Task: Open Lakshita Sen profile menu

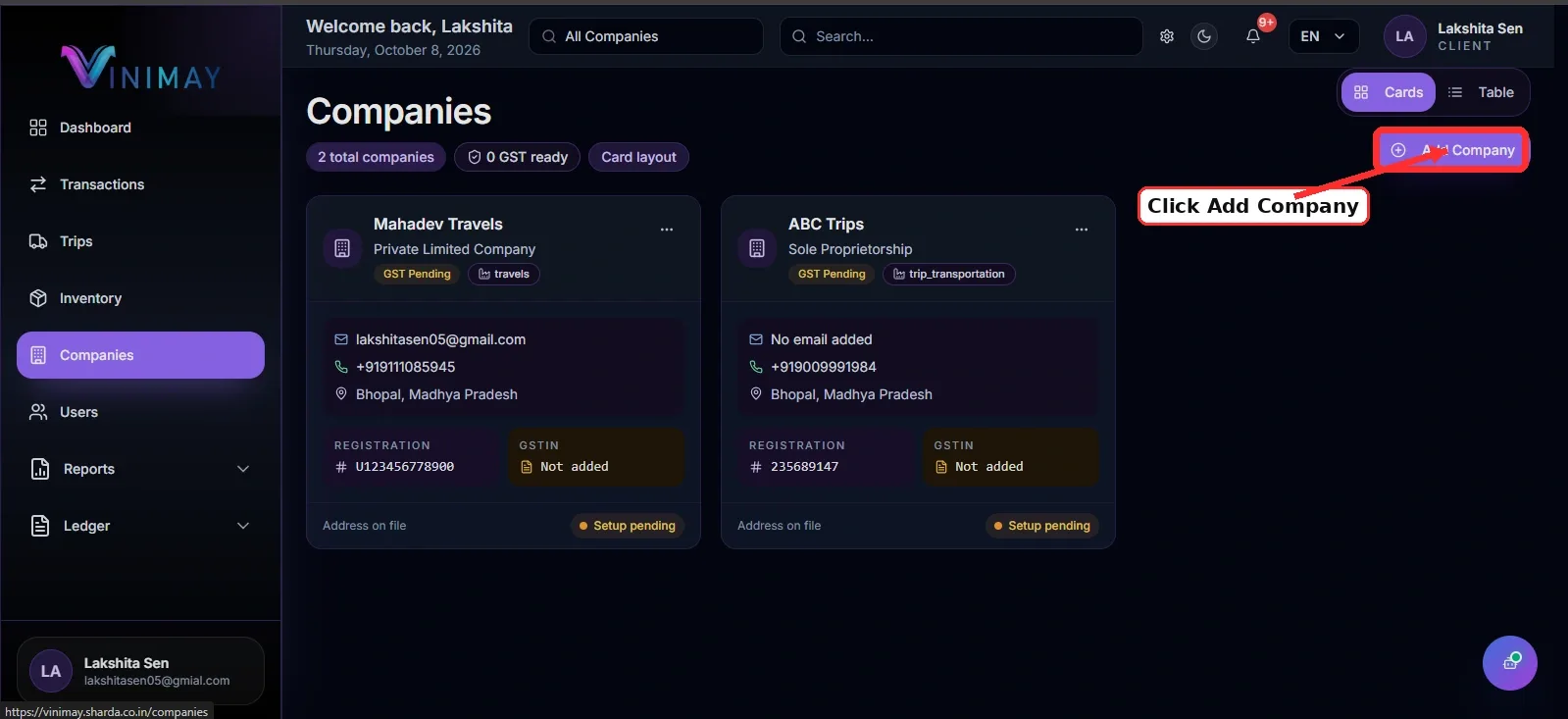Action: [1454, 36]
